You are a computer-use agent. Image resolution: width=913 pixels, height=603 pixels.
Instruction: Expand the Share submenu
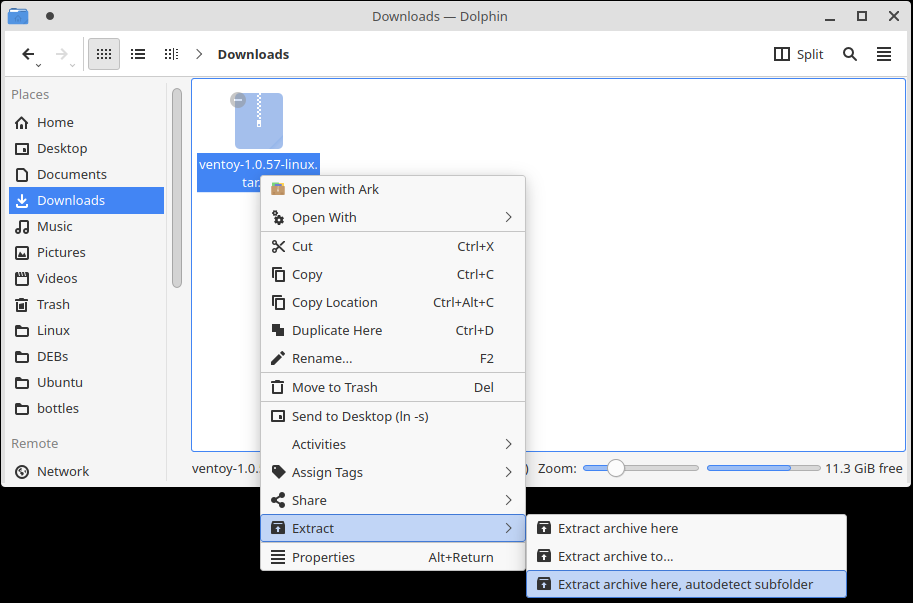(393, 501)
